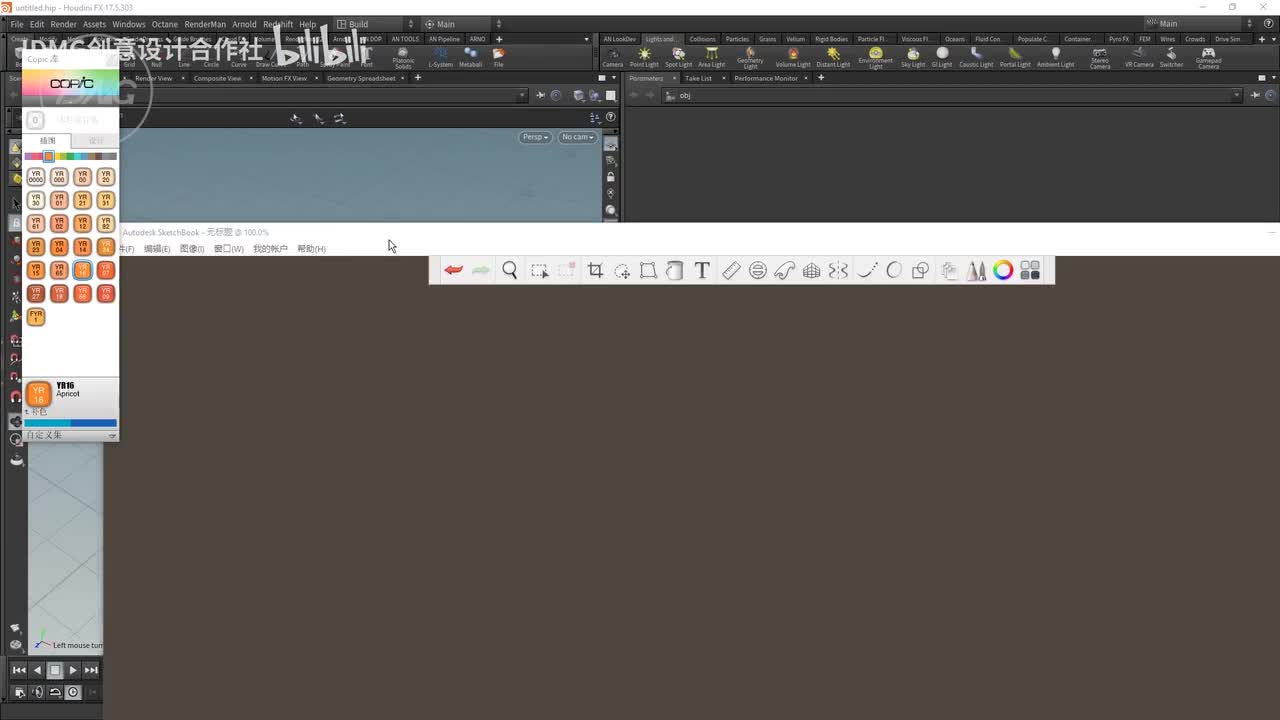Select the SketchBook French curve tool
The image size is (1280, 720).
tap(785, 270)
